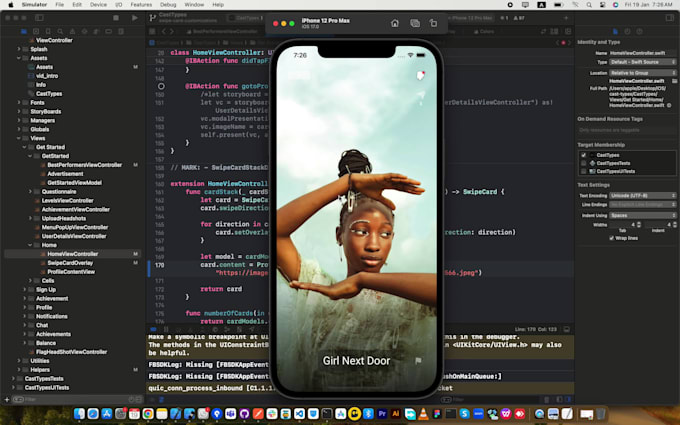Open Google Chrome in the Dock
This screenshot has width=680, height=425.
(x=148, y=414)
